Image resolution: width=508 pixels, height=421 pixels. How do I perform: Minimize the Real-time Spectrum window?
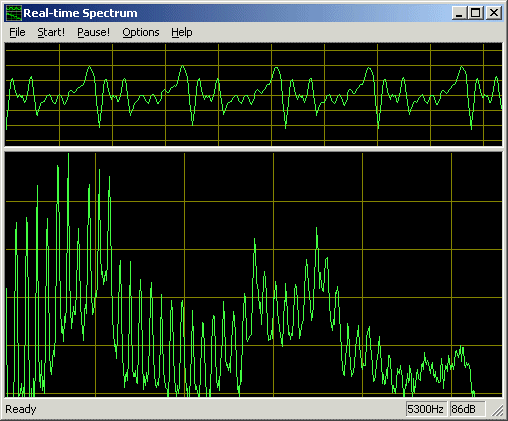pyautogui.click(x=459, y=13)
